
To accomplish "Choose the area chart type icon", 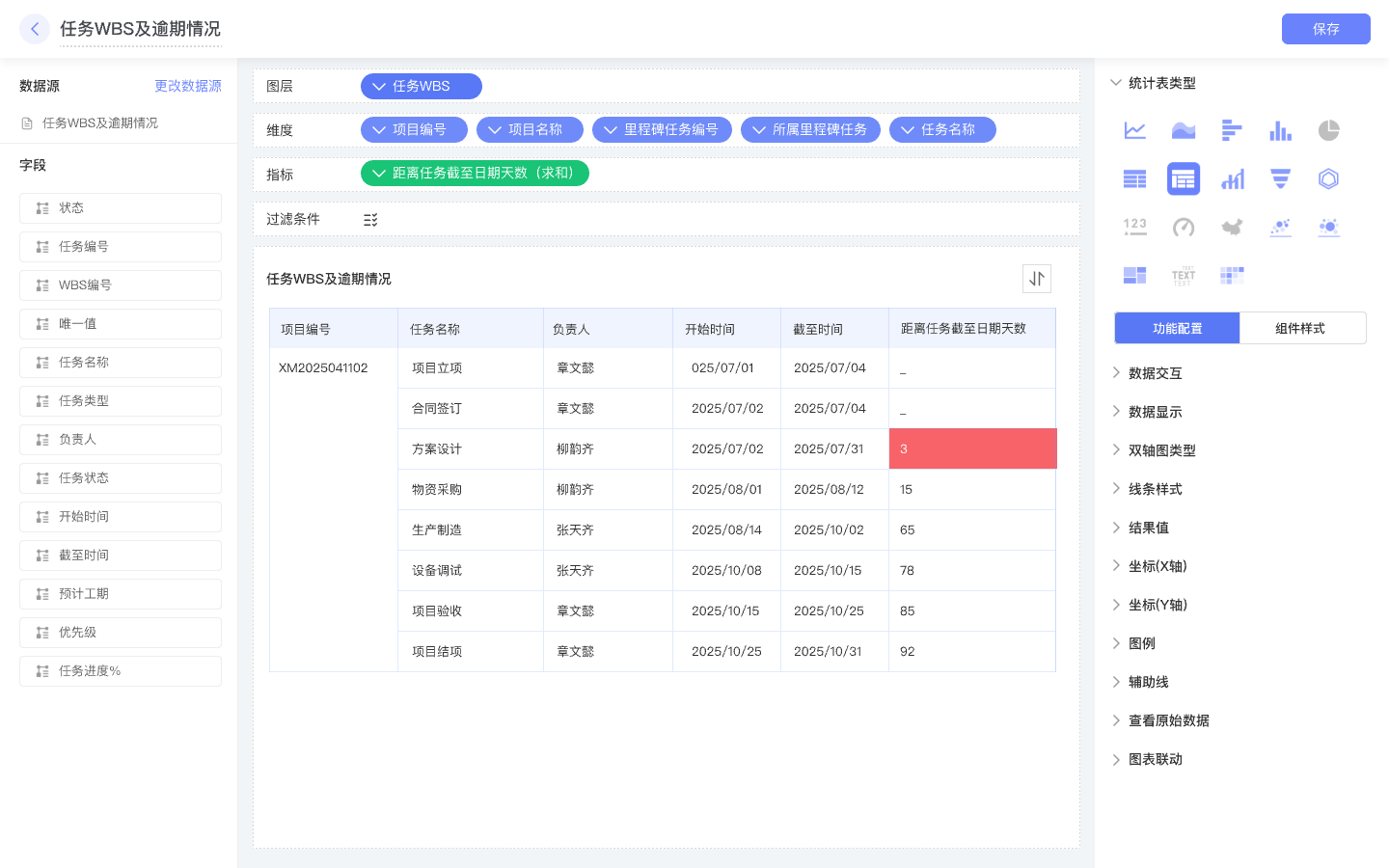I will 1184,130.
